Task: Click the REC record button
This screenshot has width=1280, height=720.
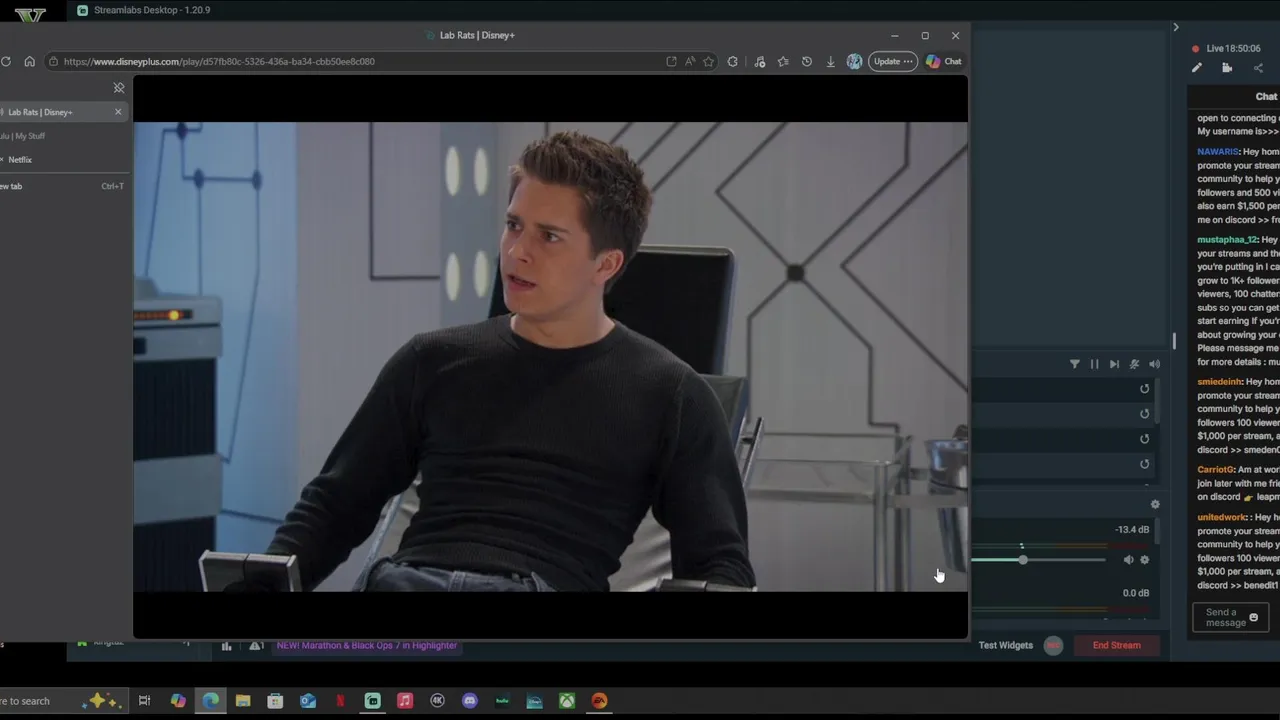Action: (x=1053, y=645)
